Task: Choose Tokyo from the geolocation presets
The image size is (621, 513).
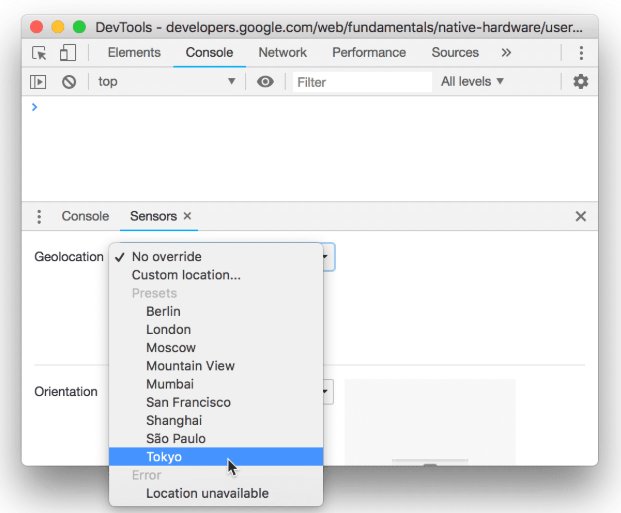Action: click(x=164, y=457)
